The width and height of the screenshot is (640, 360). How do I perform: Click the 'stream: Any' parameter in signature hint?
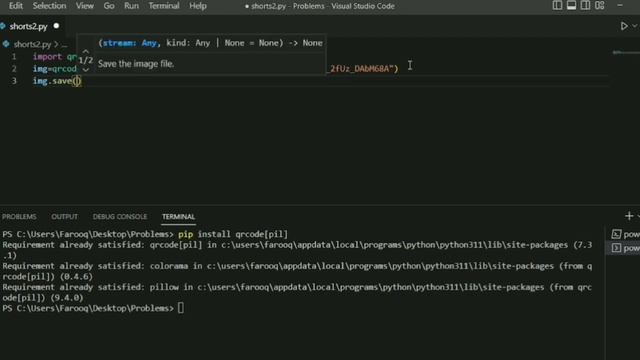click(129, 43)
